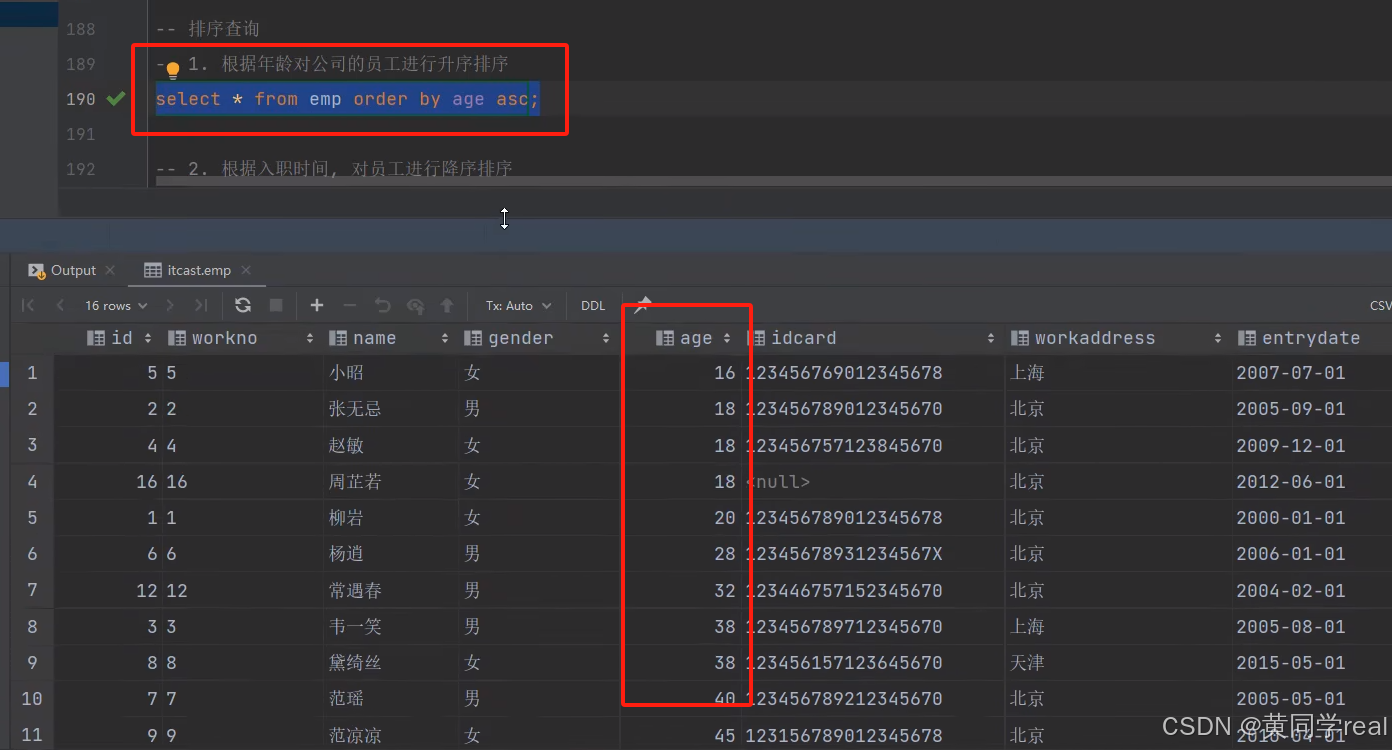The height and width of the screenshot is (750, 1392).
Task: Click the name cell '杨逍'
Action: [x=346, y=554]
